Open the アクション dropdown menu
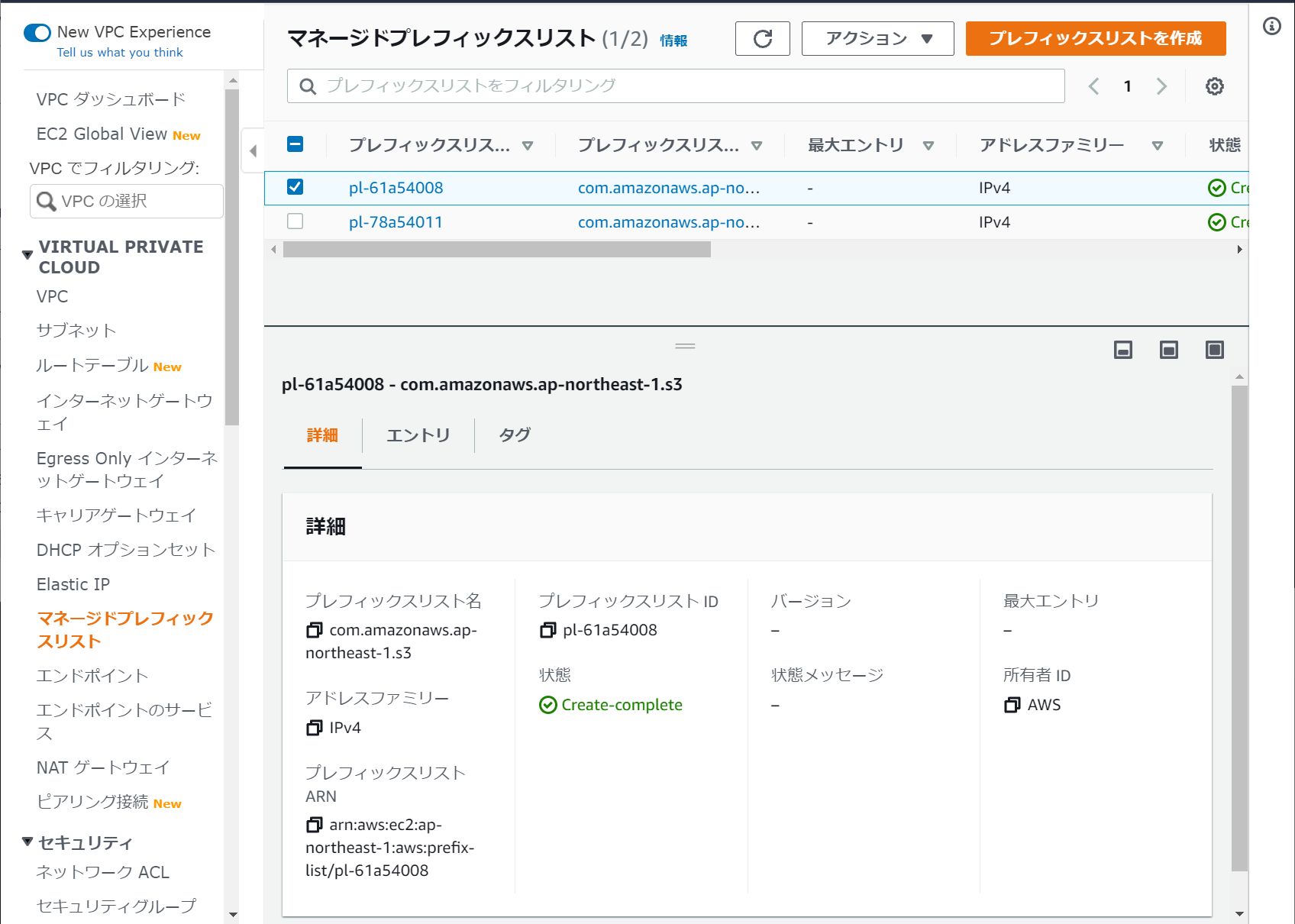The image size is (1295, 924). (x=877, y=38)
